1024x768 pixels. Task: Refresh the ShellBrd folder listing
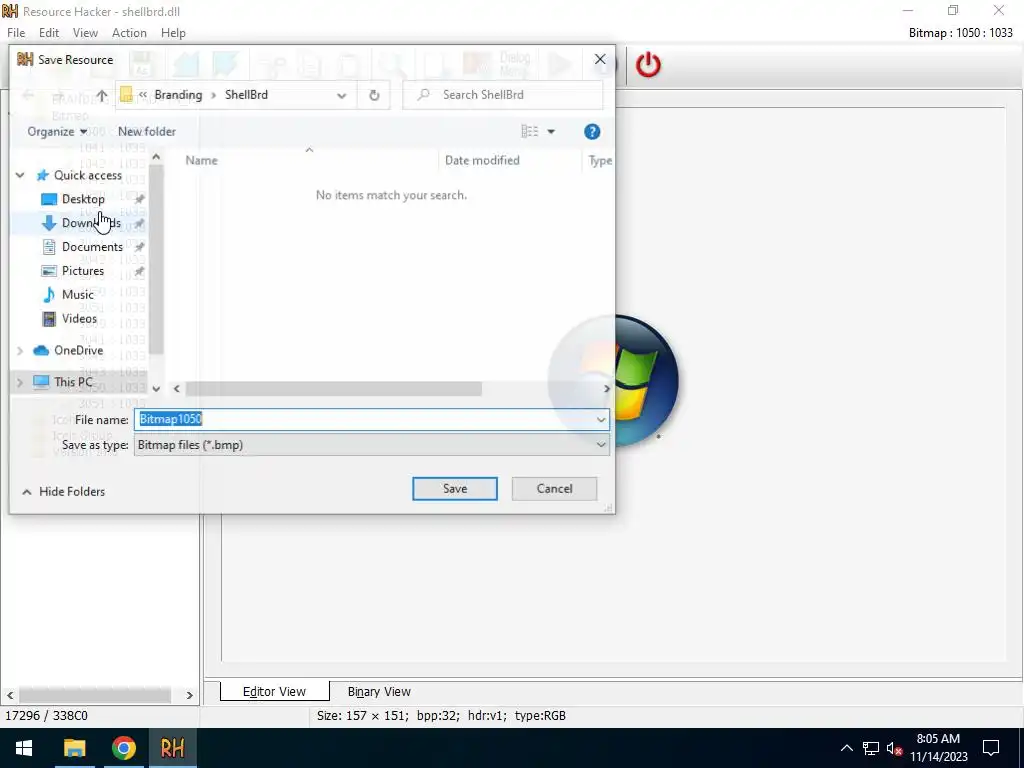374,95
